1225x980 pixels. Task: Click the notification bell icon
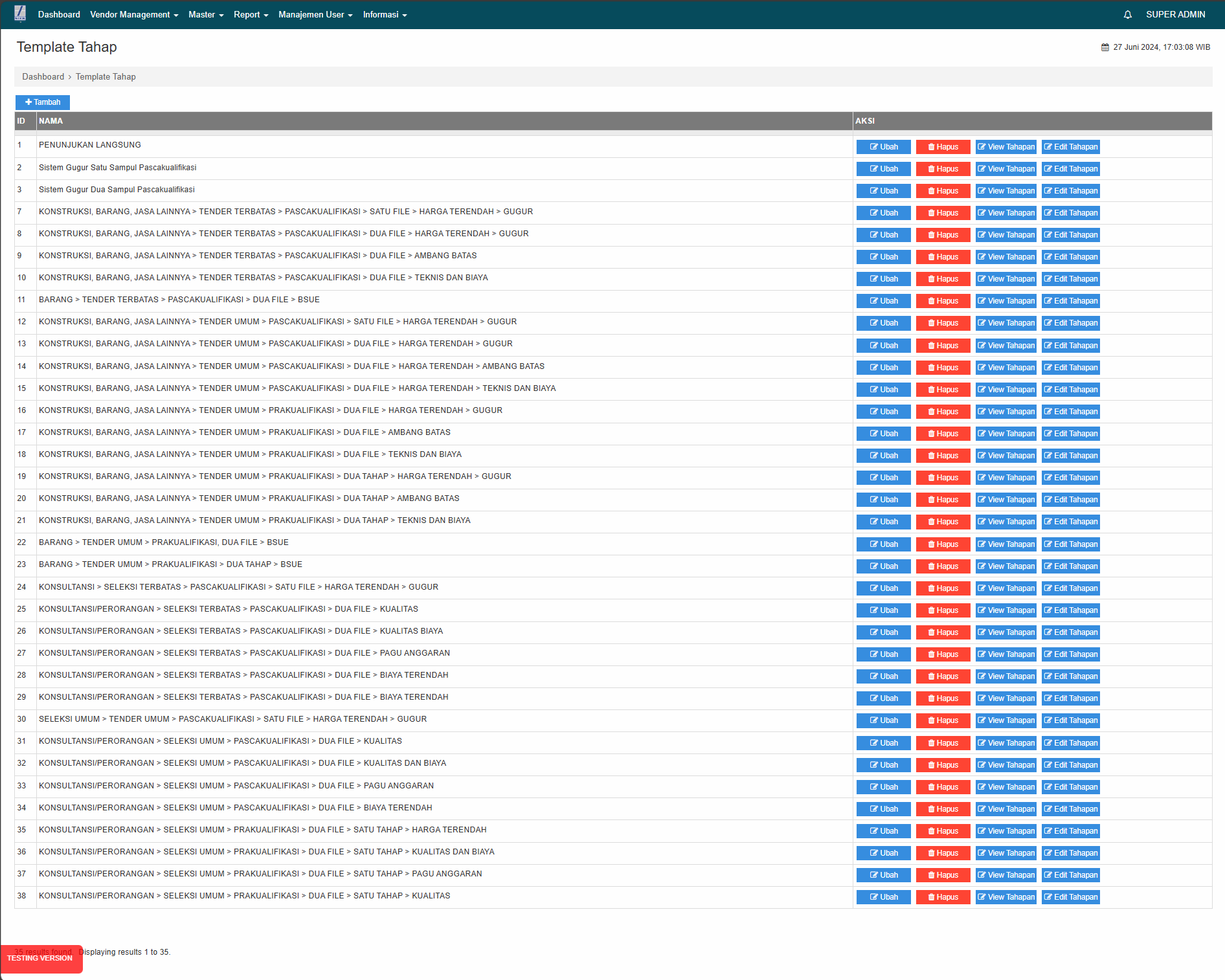click(1127, 15)
